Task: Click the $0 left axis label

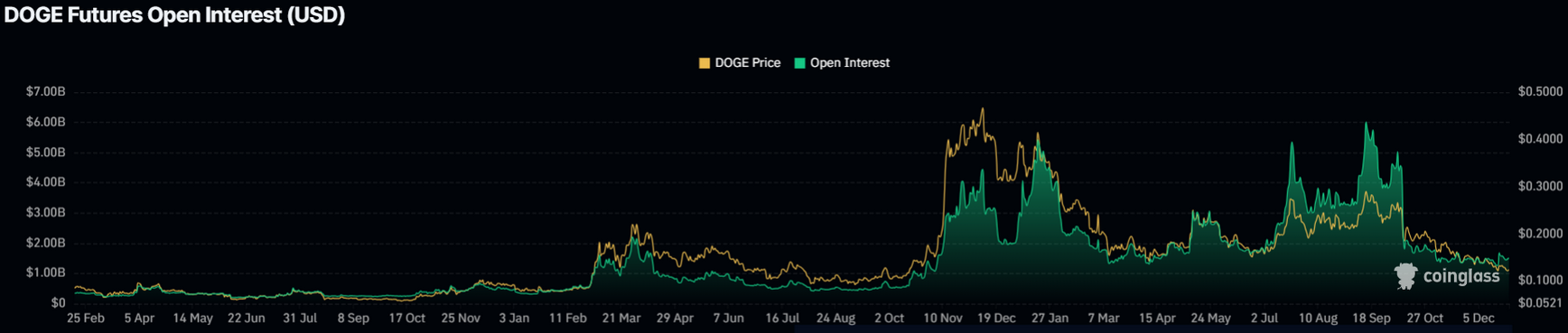Action: (x=58, y=303)
